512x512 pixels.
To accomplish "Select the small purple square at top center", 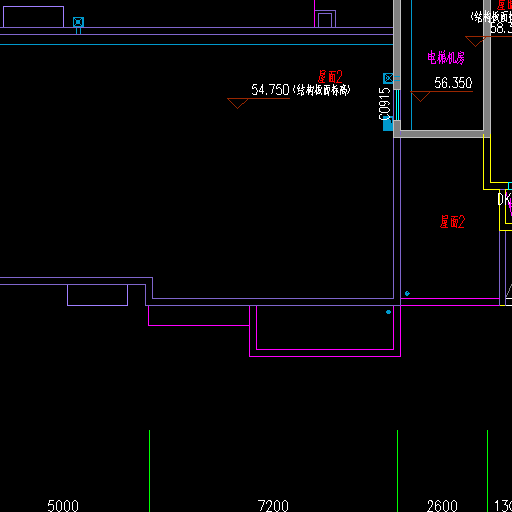I will coord(325,19).
